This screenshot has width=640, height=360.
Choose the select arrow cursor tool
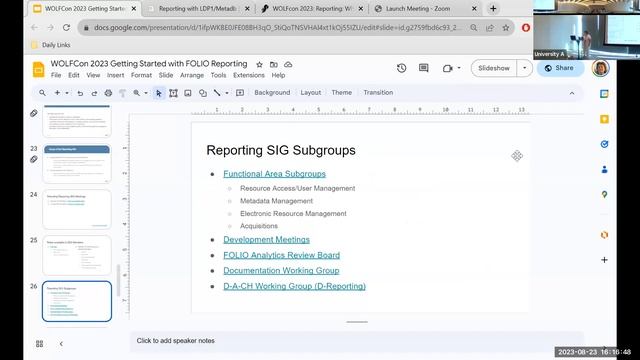[159, 93]
